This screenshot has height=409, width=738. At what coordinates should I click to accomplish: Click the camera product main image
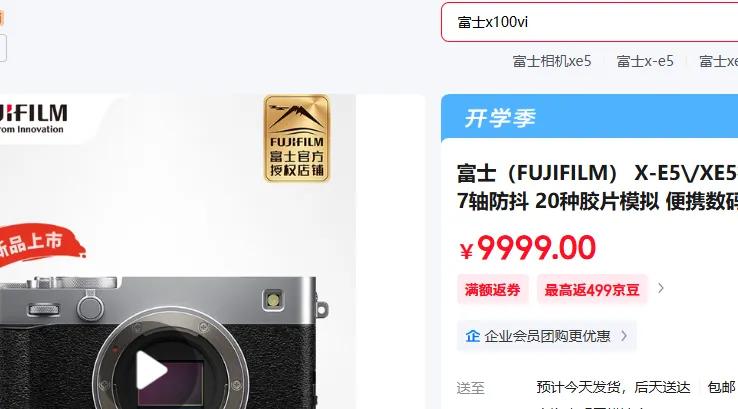(177, 251)
